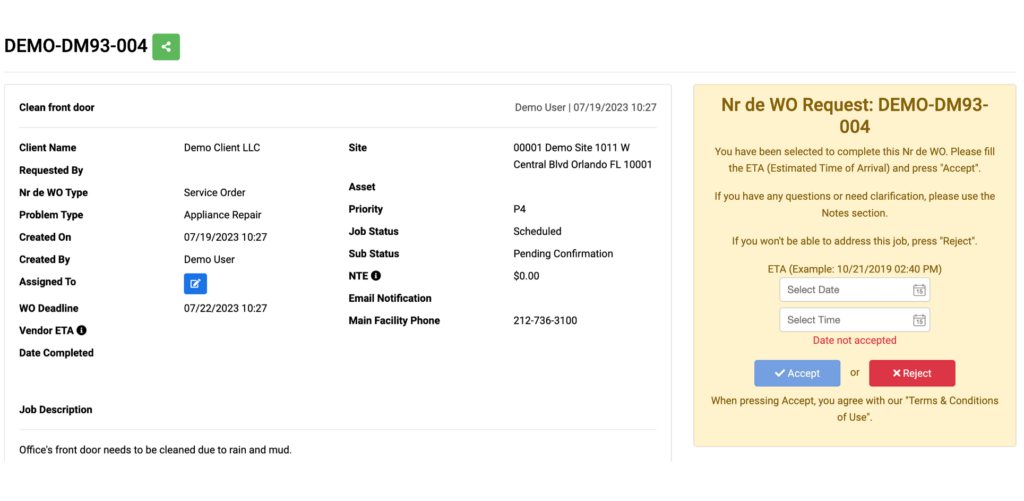Click the Appliance Repair problem type
The height and width of the screenshot is (501, 1024).
(x=223, y=215)
